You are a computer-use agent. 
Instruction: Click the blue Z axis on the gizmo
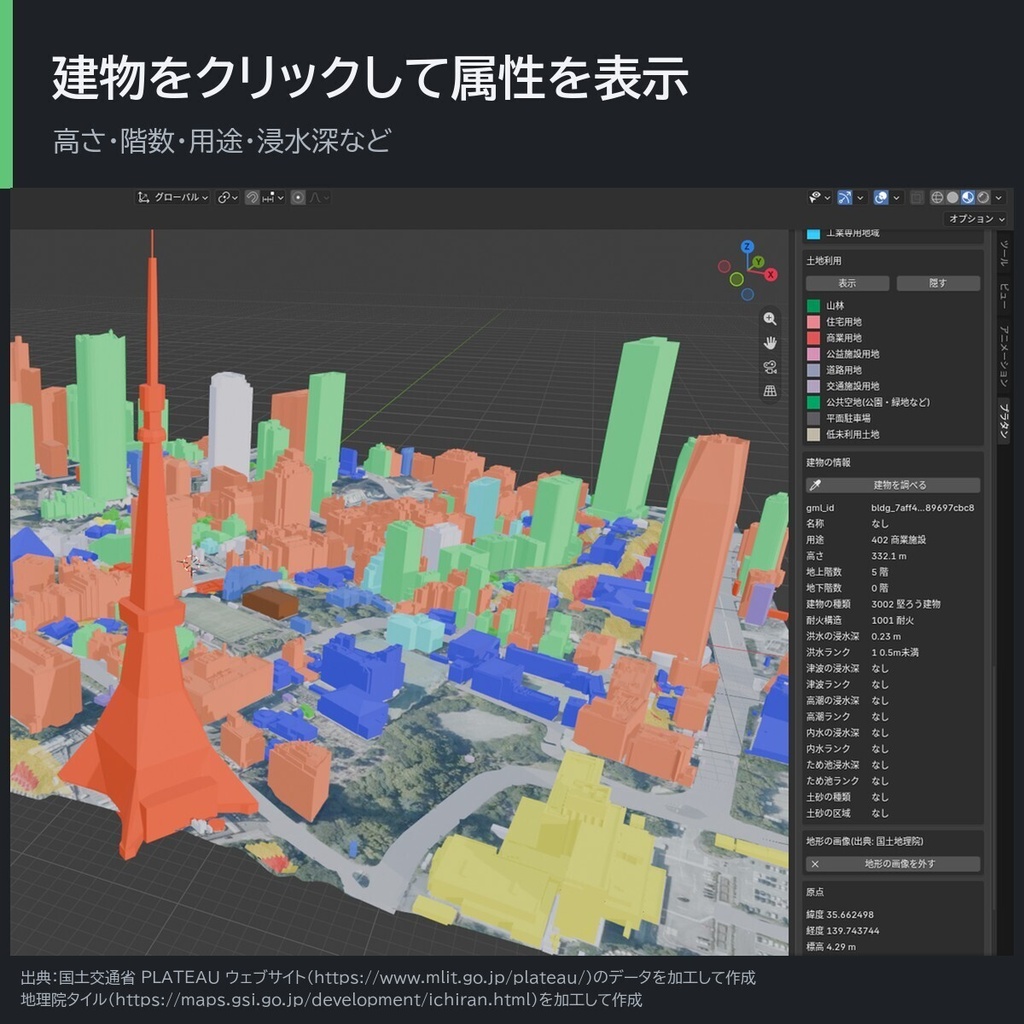point(747,247)
